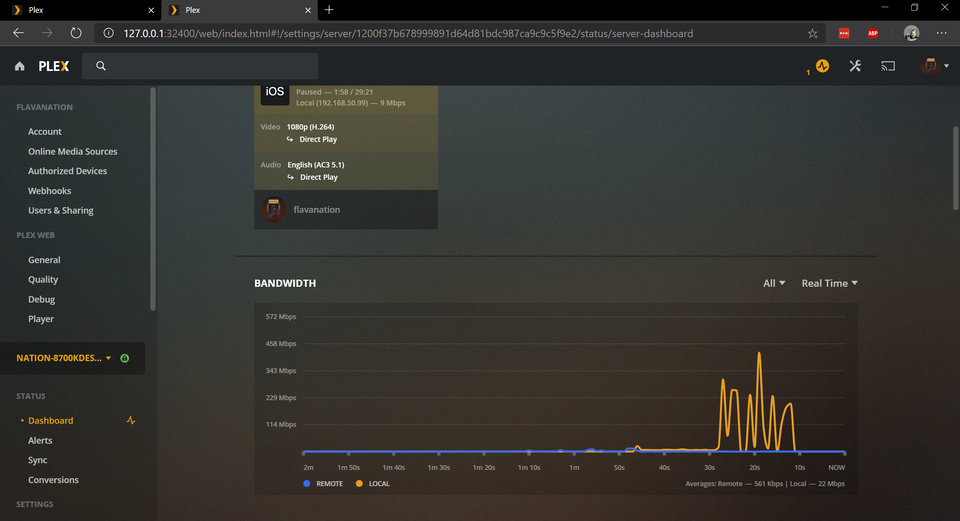Open Online Media Sources
Screen dimensions: 960x521
pos(72,151)
